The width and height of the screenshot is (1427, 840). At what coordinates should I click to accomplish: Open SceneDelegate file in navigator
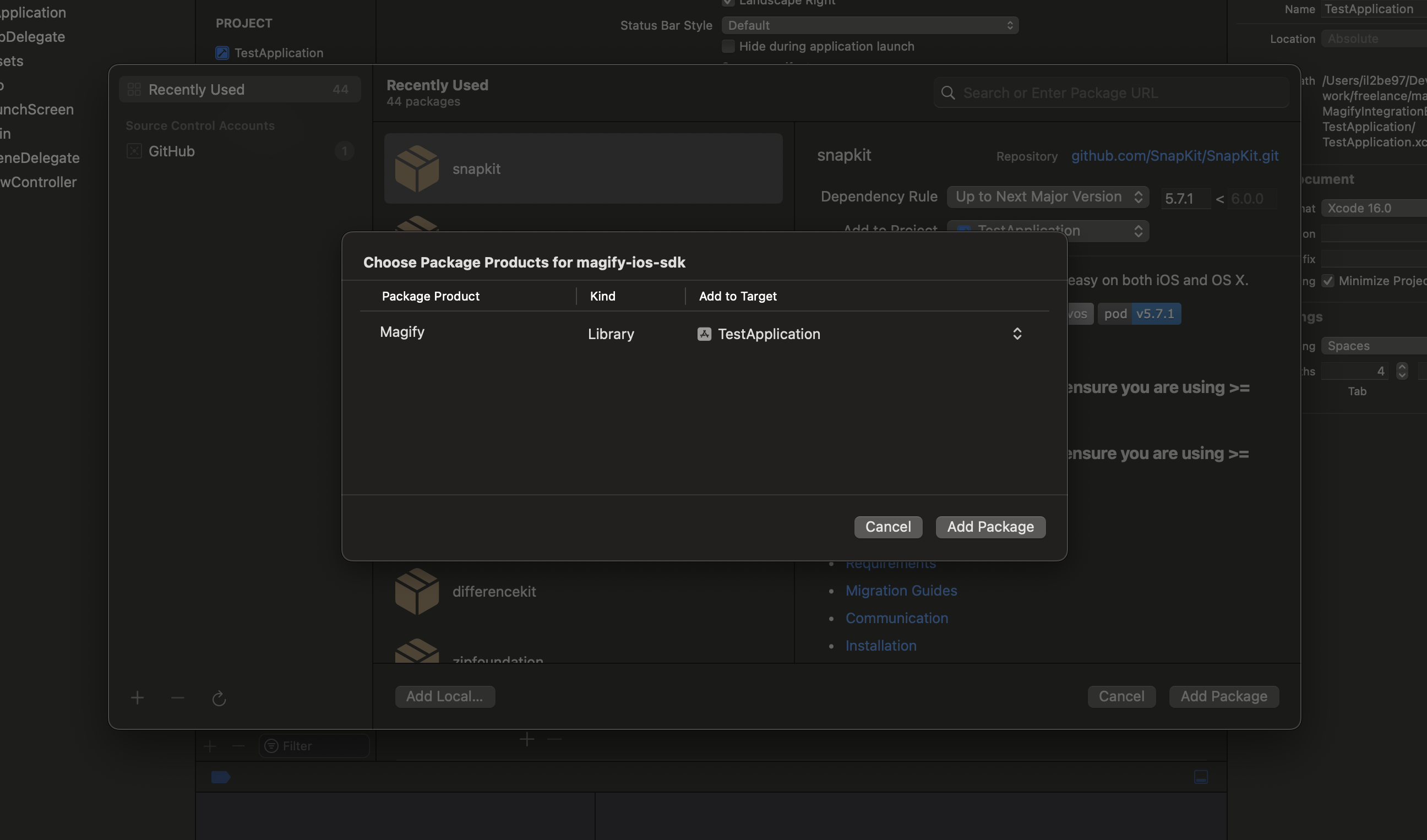pos(40,158)
